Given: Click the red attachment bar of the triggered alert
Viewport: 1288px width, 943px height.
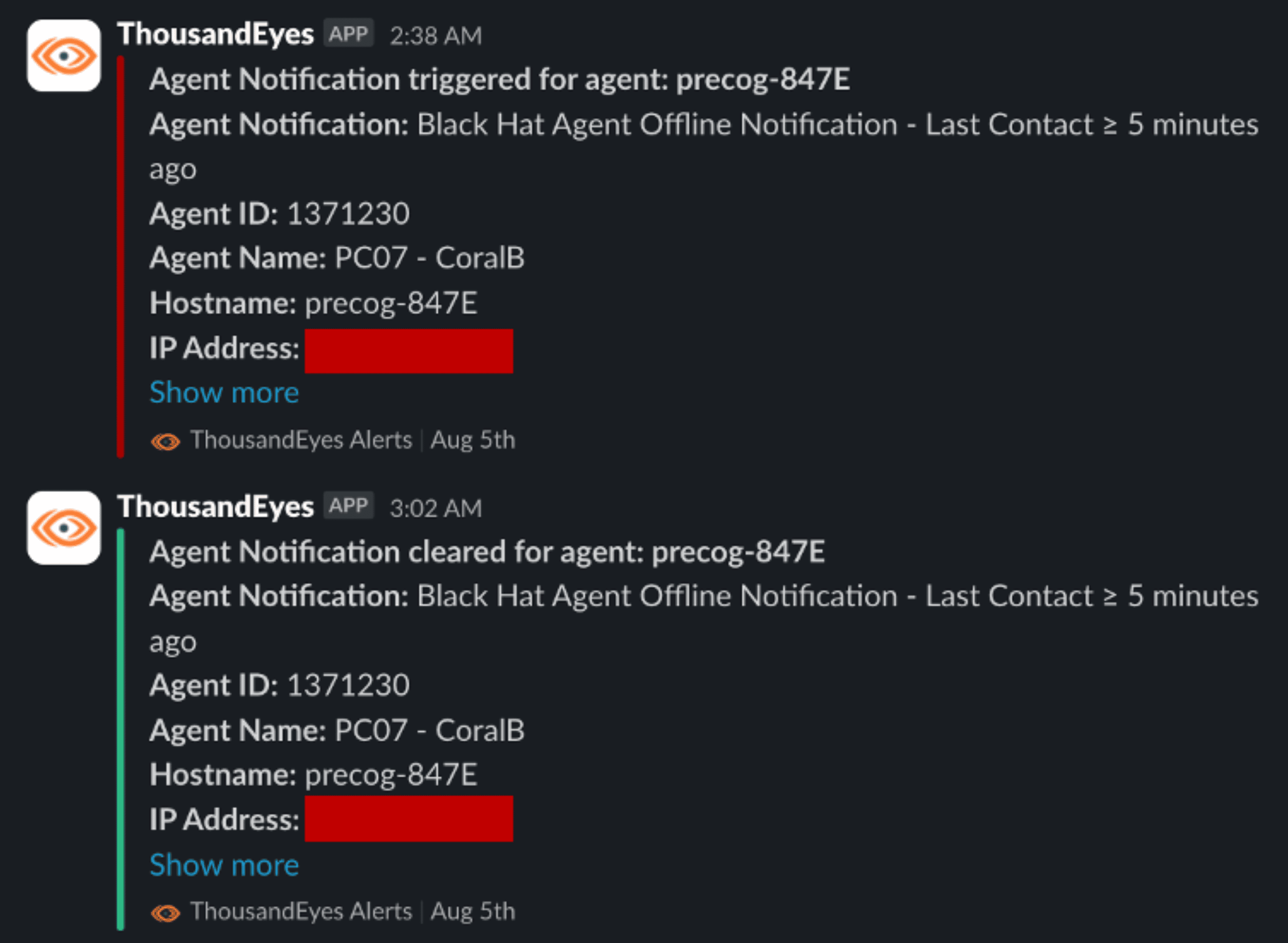Looking at the screenshot, I should [121, 257].
